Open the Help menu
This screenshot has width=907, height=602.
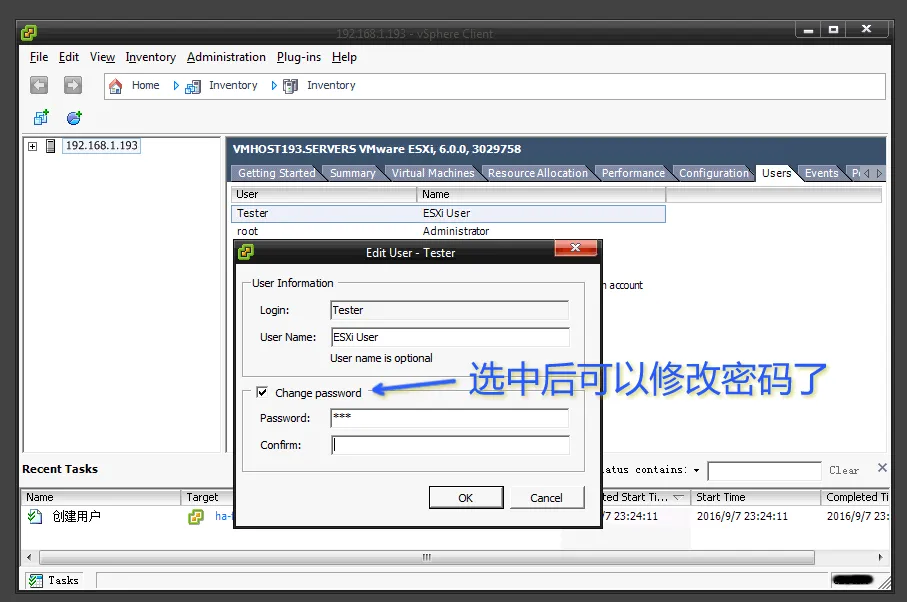point(344,57)
